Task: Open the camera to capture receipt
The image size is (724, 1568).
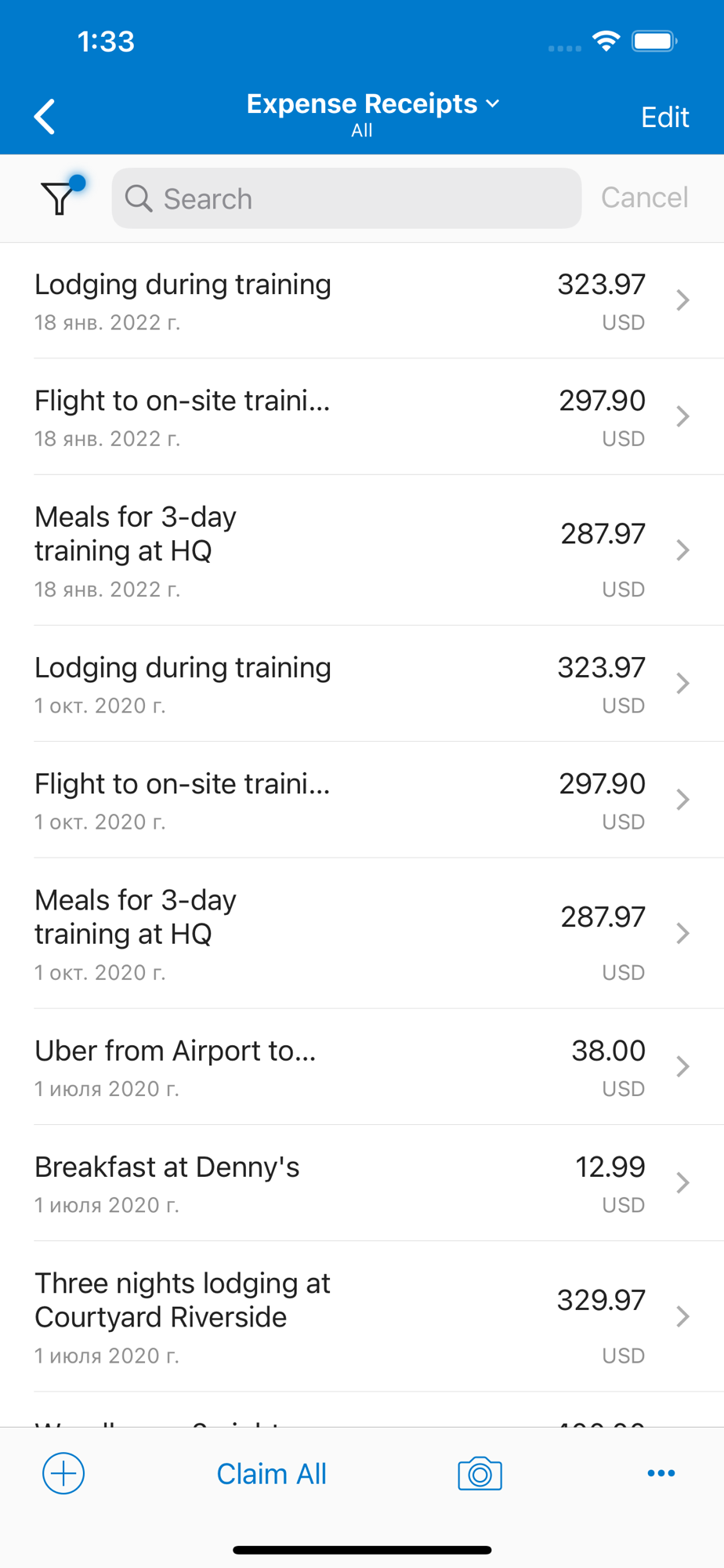Action: 480,1474
